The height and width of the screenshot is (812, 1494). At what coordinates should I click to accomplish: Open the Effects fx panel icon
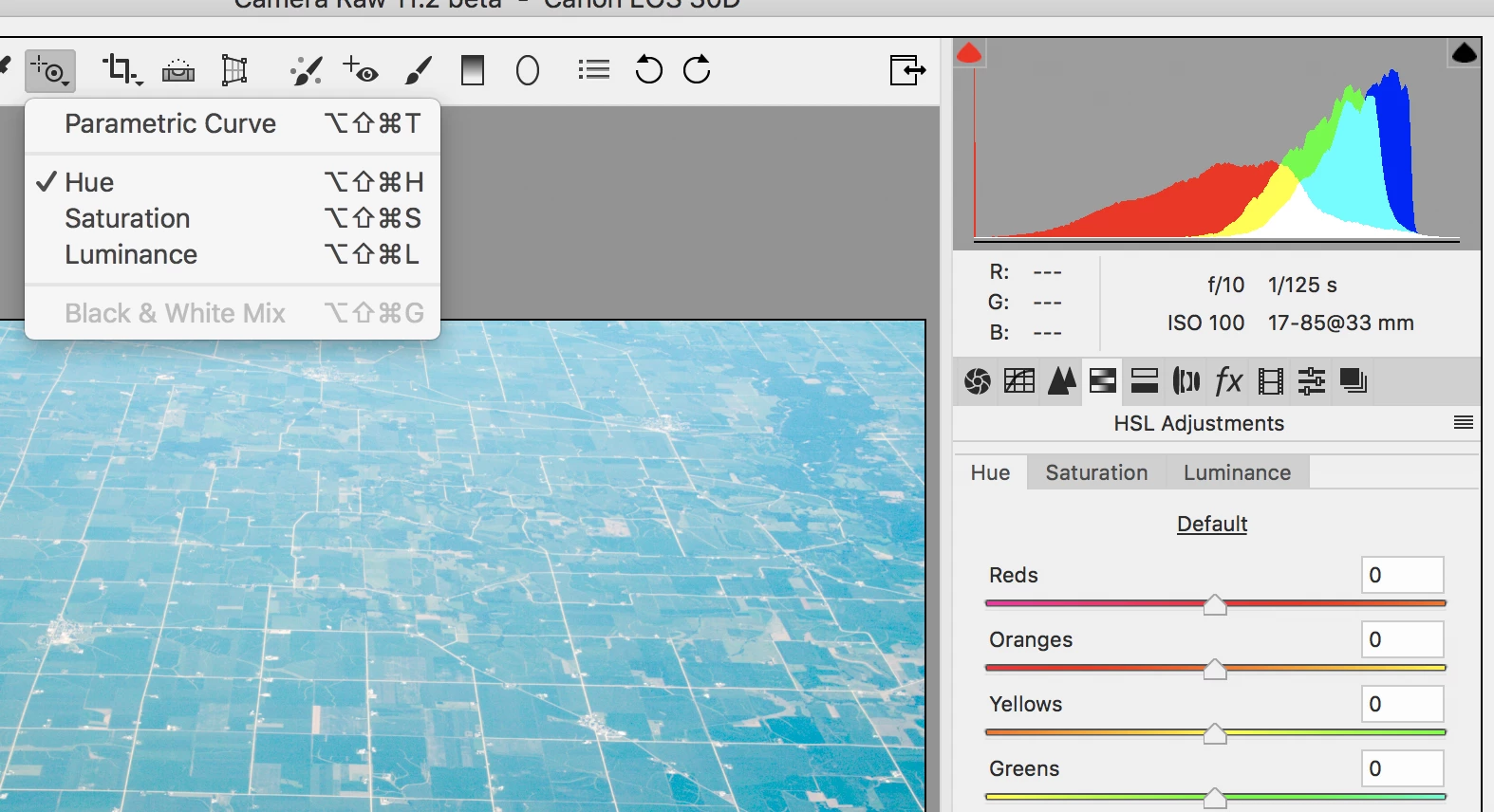coord(1229,381)
